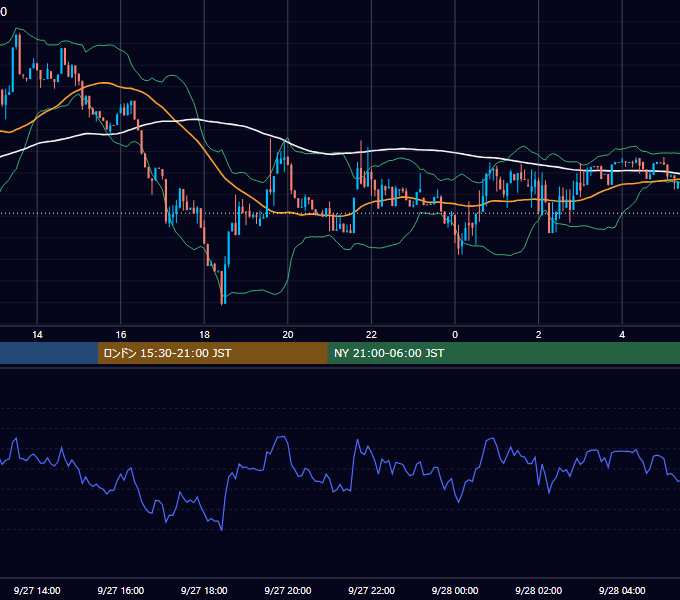Click the 9/27 22:00 time label
Viewport: 680px width, 600px height.
(371, 590)
